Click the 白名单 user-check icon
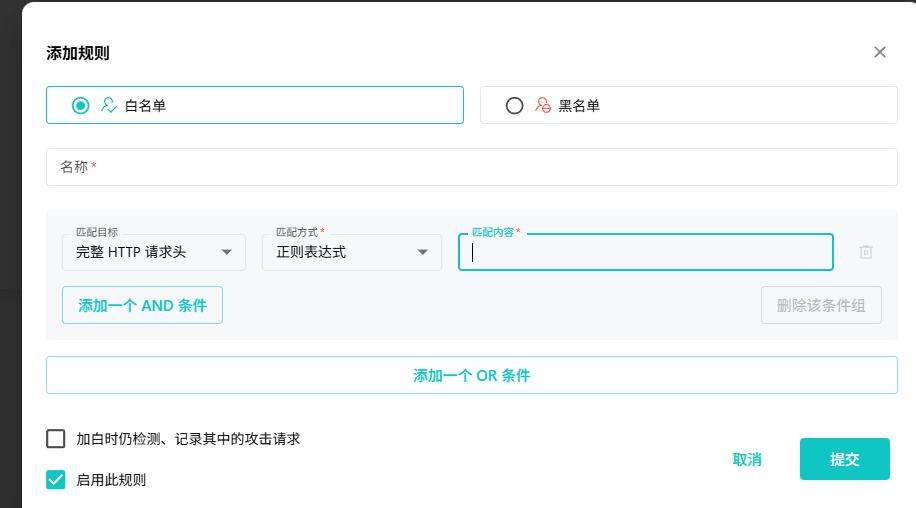The image size is (916, 508). point(109,105)
